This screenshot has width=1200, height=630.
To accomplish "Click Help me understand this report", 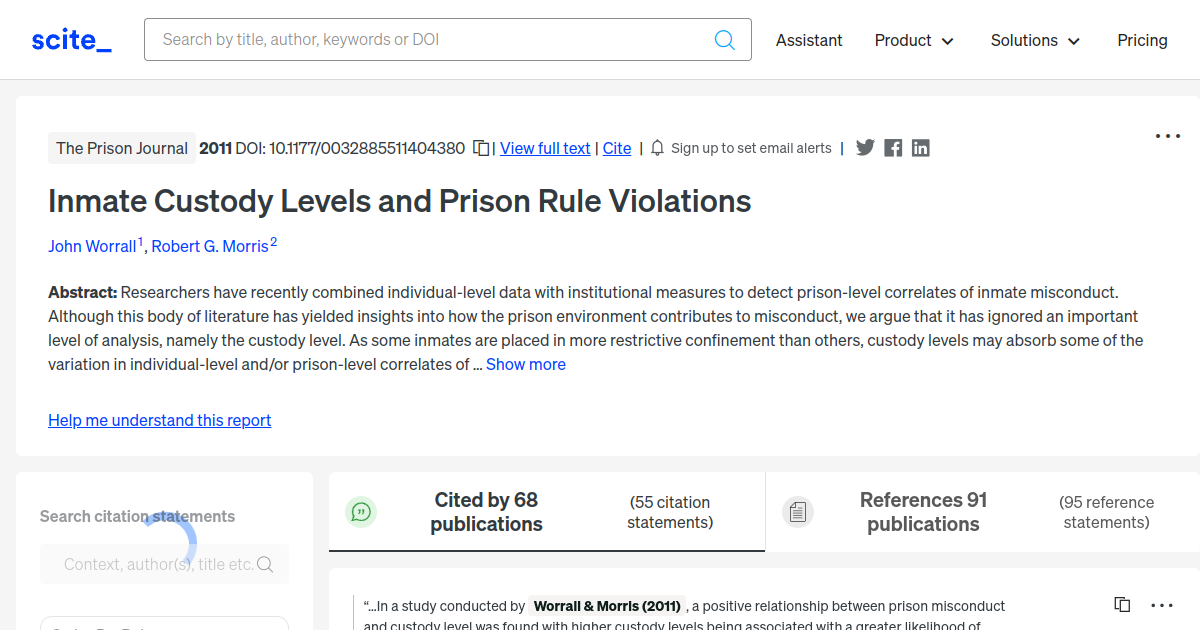I will pos(160,420).
